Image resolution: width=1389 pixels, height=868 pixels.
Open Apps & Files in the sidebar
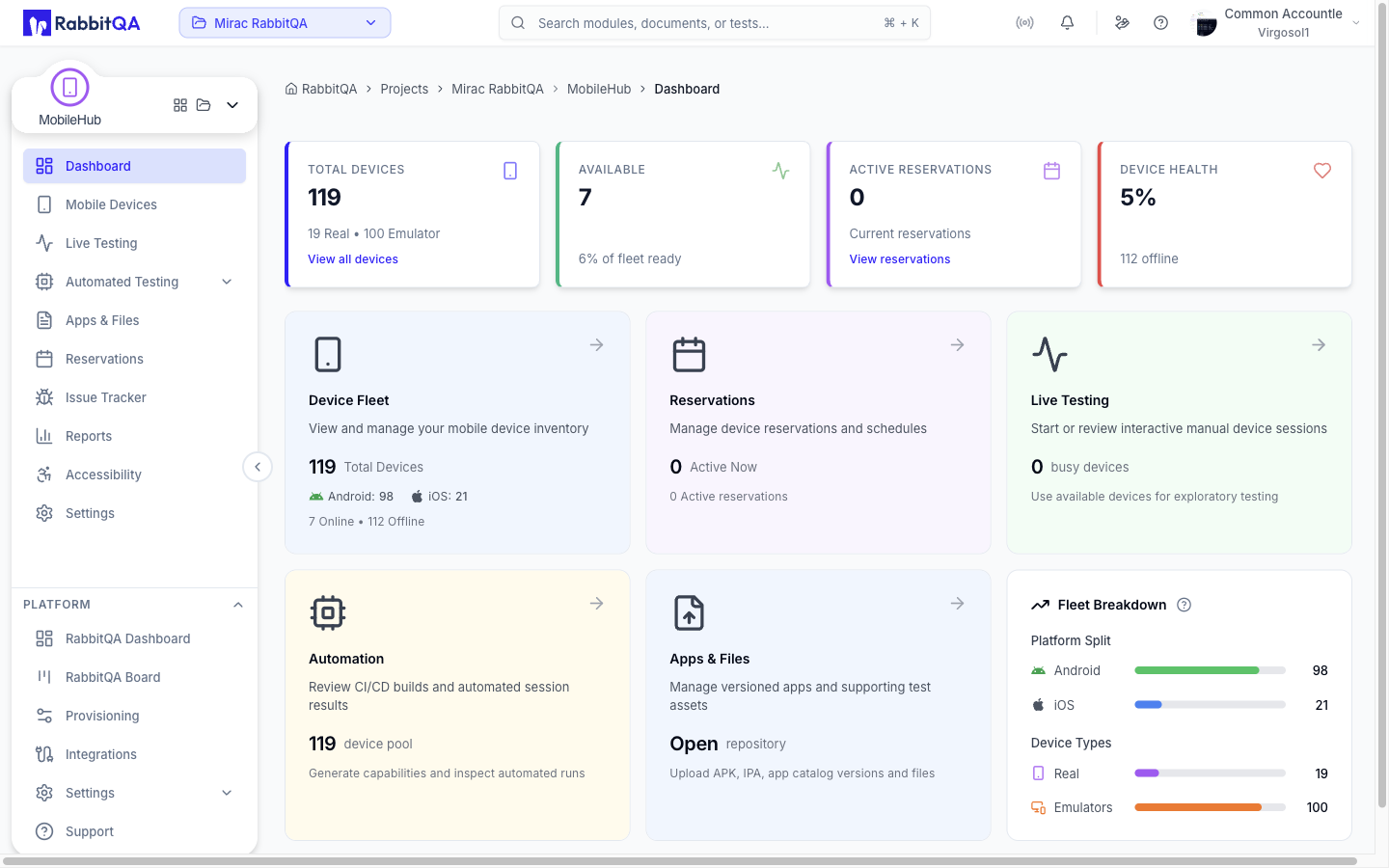(x=134, y=320)
